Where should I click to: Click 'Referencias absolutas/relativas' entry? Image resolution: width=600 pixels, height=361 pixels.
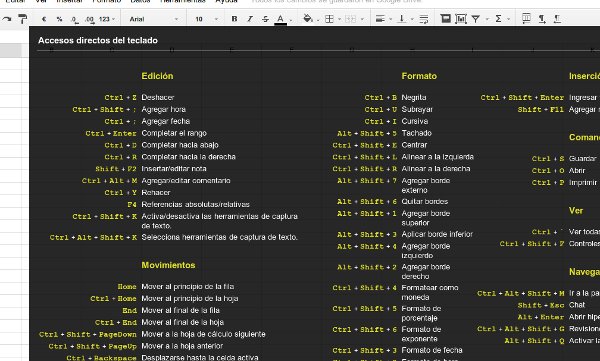(196, 204)
